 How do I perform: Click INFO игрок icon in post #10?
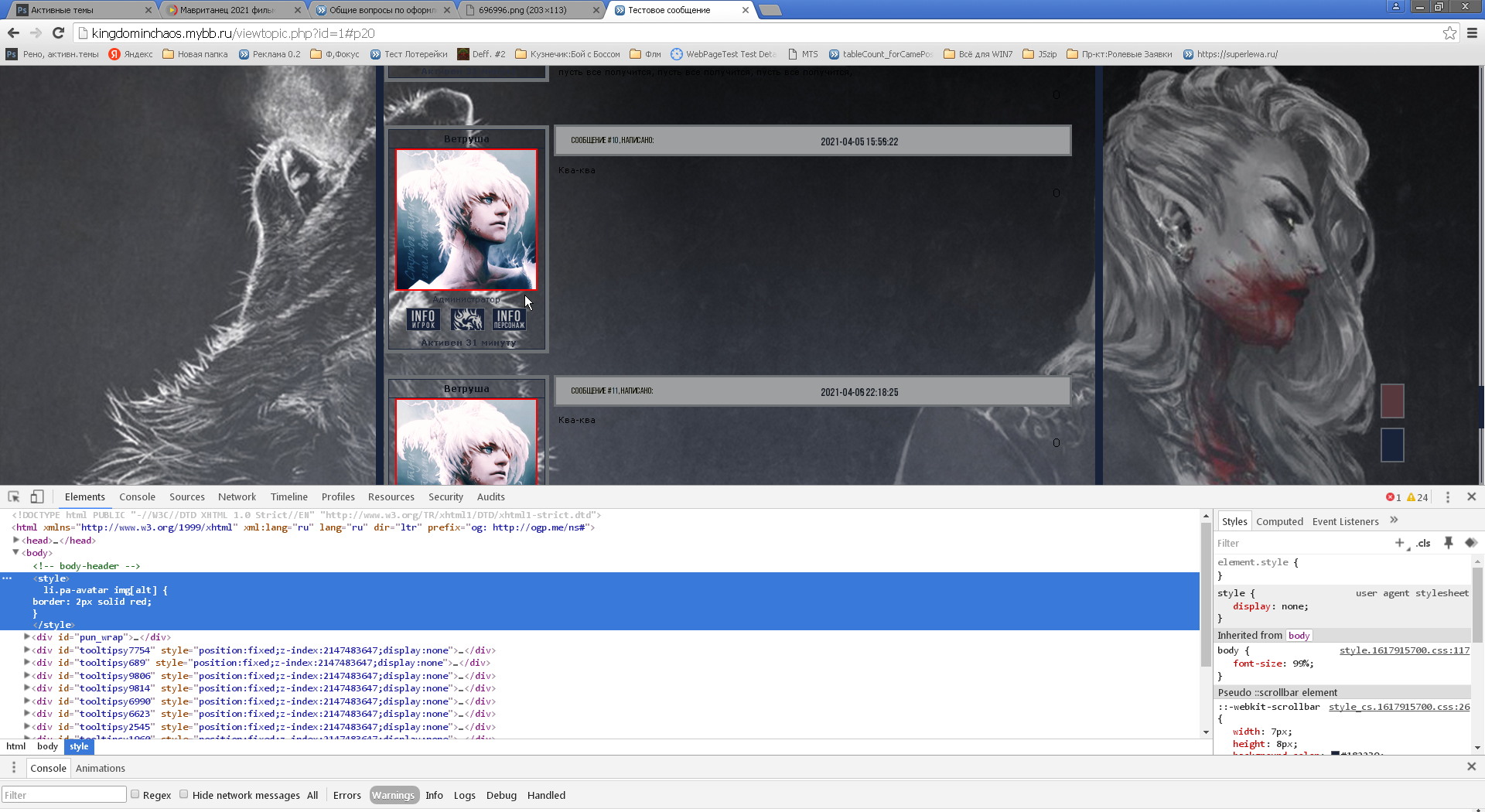[x=423, y=319]
